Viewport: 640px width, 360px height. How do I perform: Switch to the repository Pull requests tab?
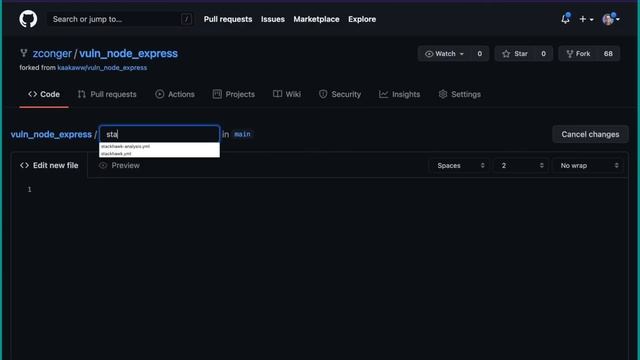click(107, 94)
